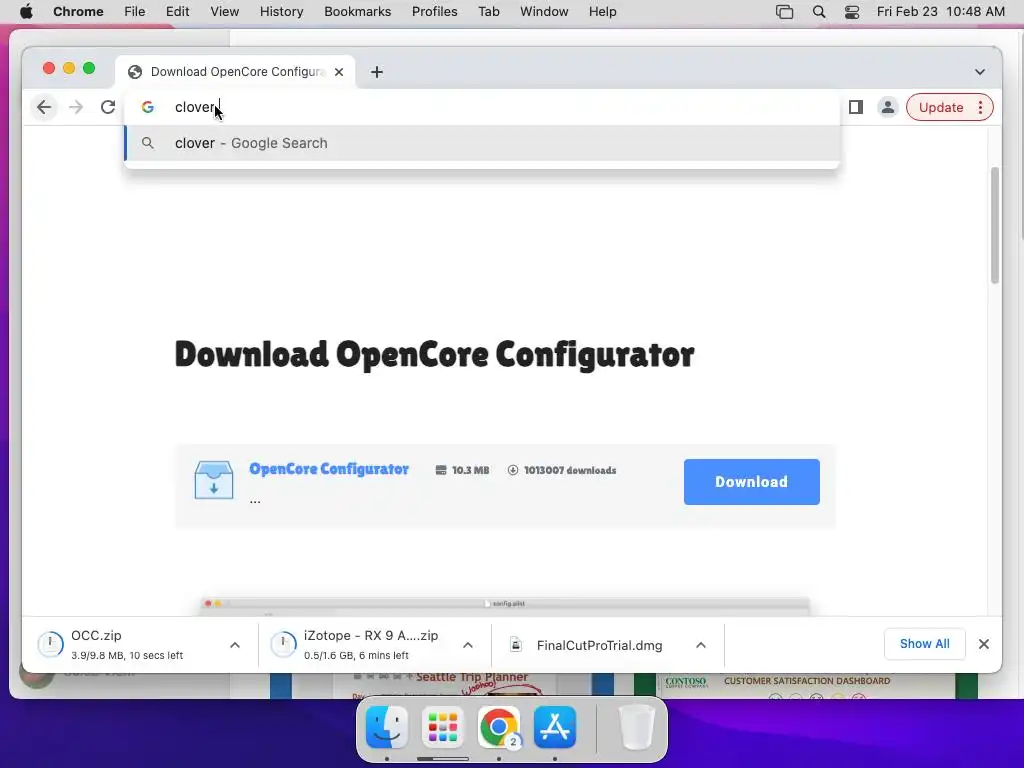Click the address bar containing clover
Screen dimensions: 1024x768
pyautogui.click(x=482, y=107)
